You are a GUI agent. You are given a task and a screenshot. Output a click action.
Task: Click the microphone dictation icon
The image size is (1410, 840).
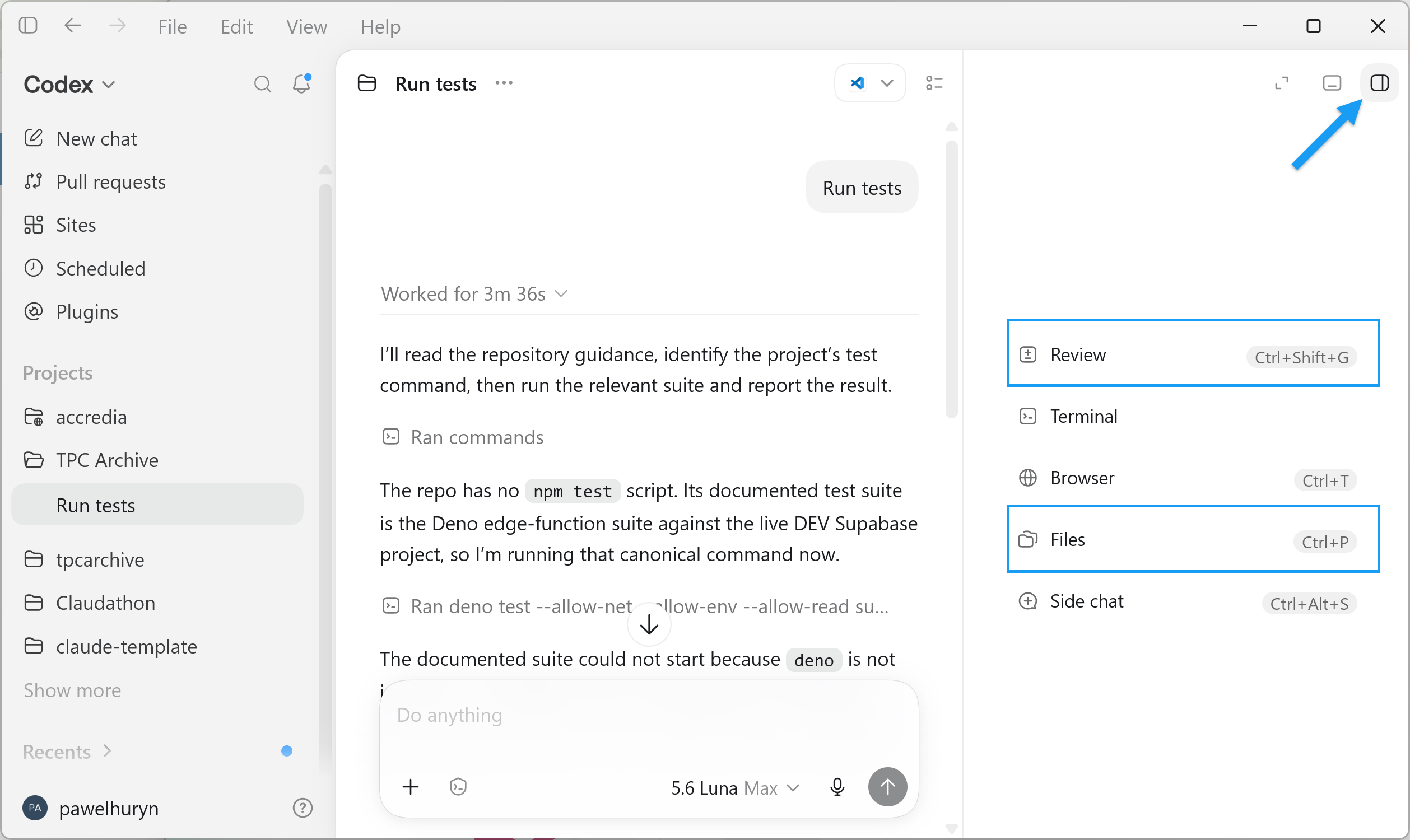837,787
